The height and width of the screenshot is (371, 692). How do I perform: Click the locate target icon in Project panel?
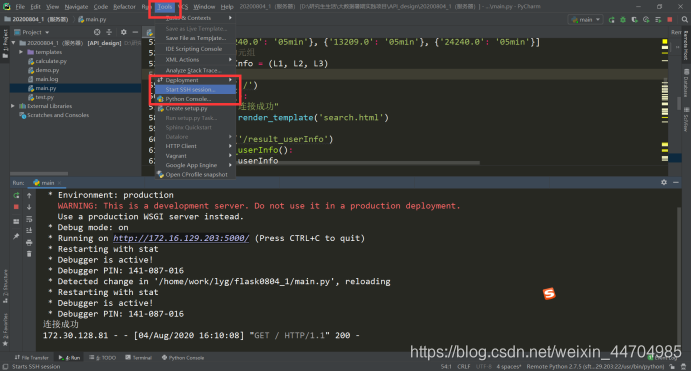(97, 32)
